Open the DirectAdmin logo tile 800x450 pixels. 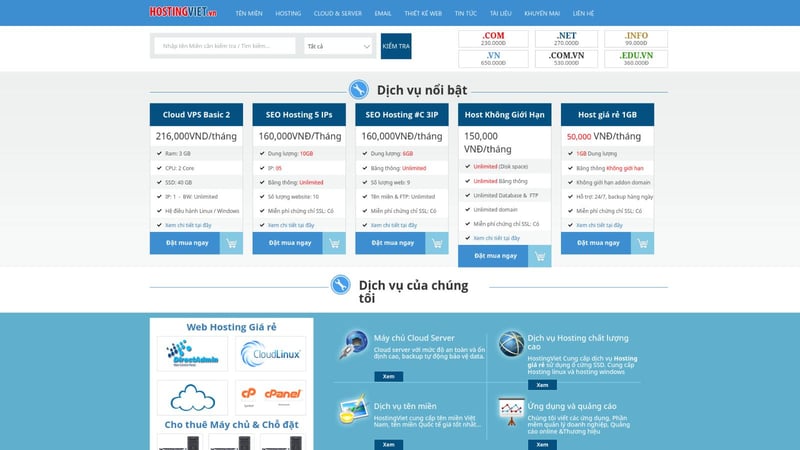tap(194, 354)
